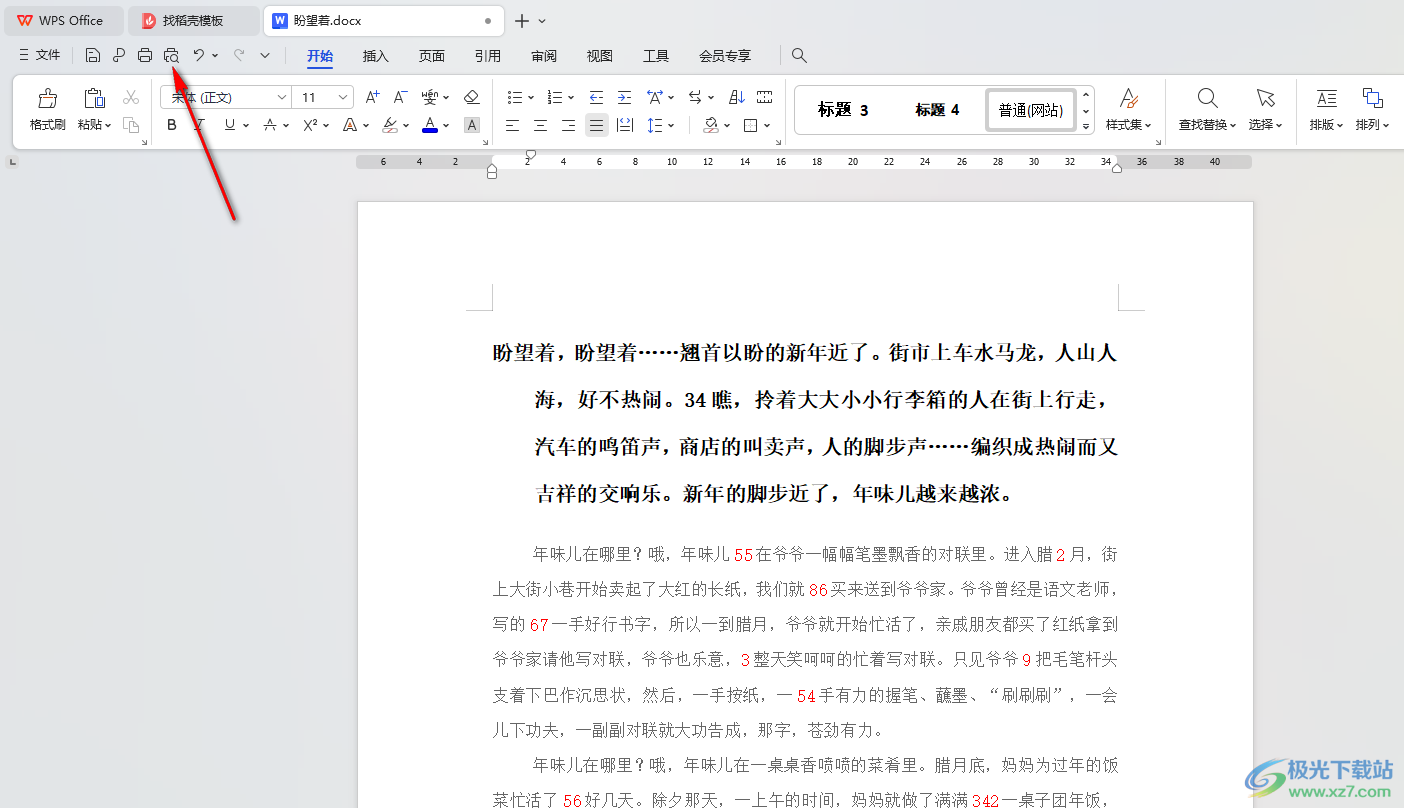The height and width of the screenshot is (808, 1404).
Task: Open the font name dropdown
Action: click(x=282, y=97)
